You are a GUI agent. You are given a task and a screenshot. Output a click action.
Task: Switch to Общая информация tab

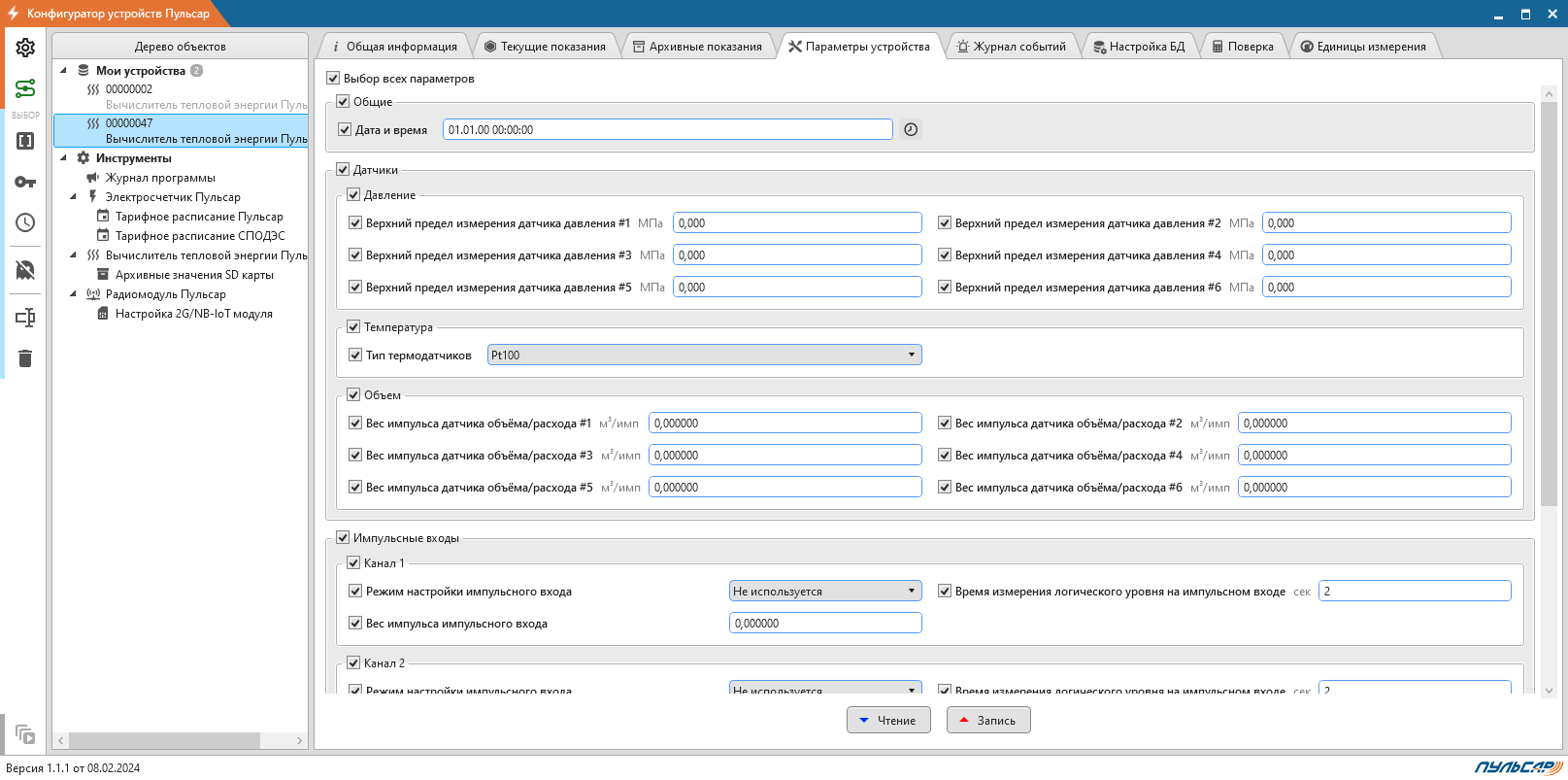tap(394, 47)
